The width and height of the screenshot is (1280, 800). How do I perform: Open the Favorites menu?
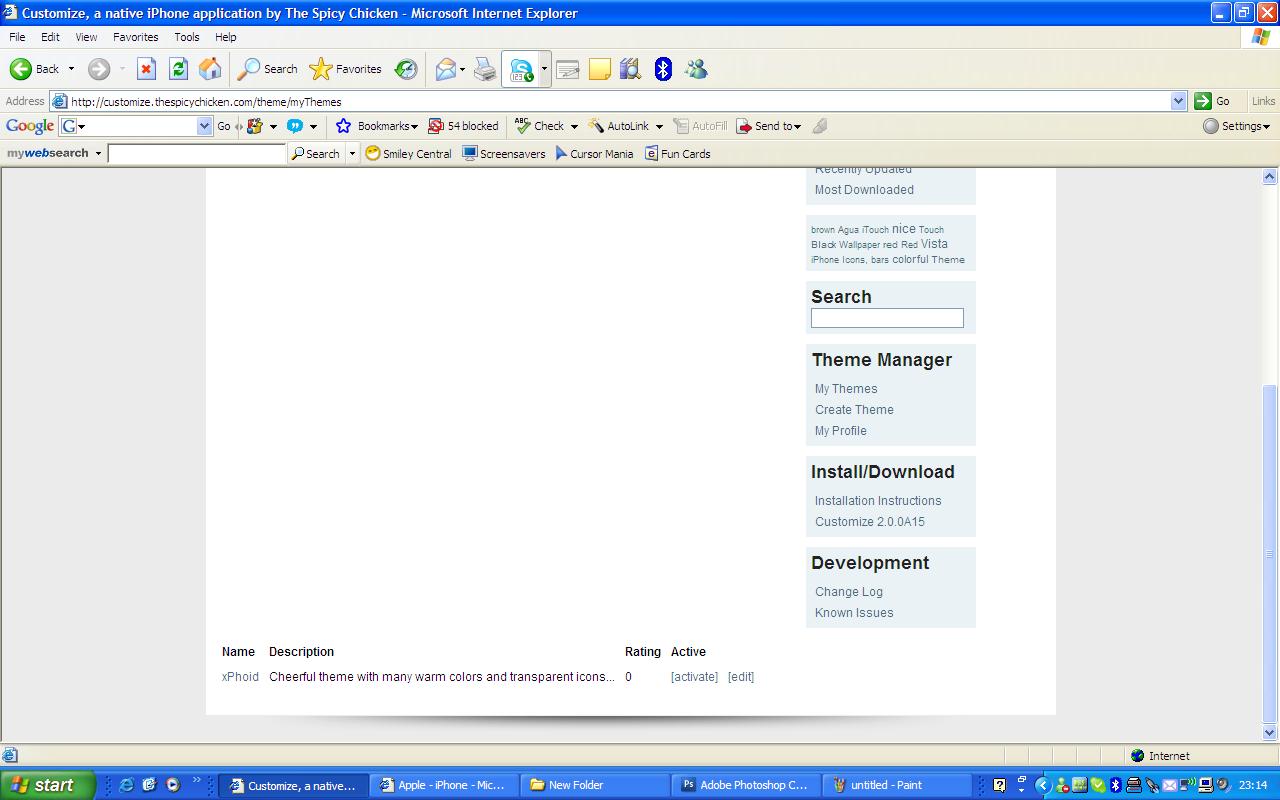coord(136,37)
